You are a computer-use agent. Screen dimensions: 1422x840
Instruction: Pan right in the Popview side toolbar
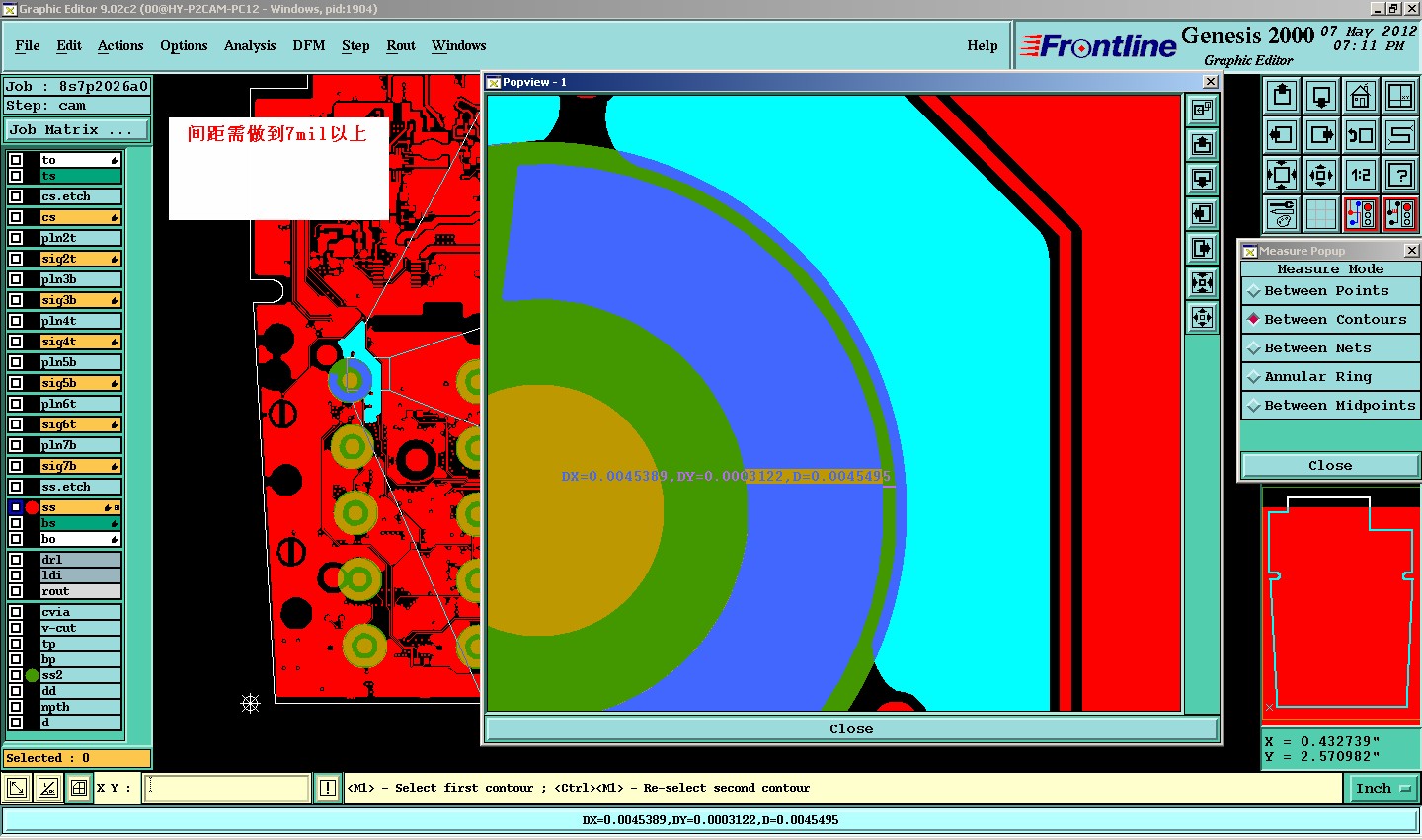click(1202, 249)
